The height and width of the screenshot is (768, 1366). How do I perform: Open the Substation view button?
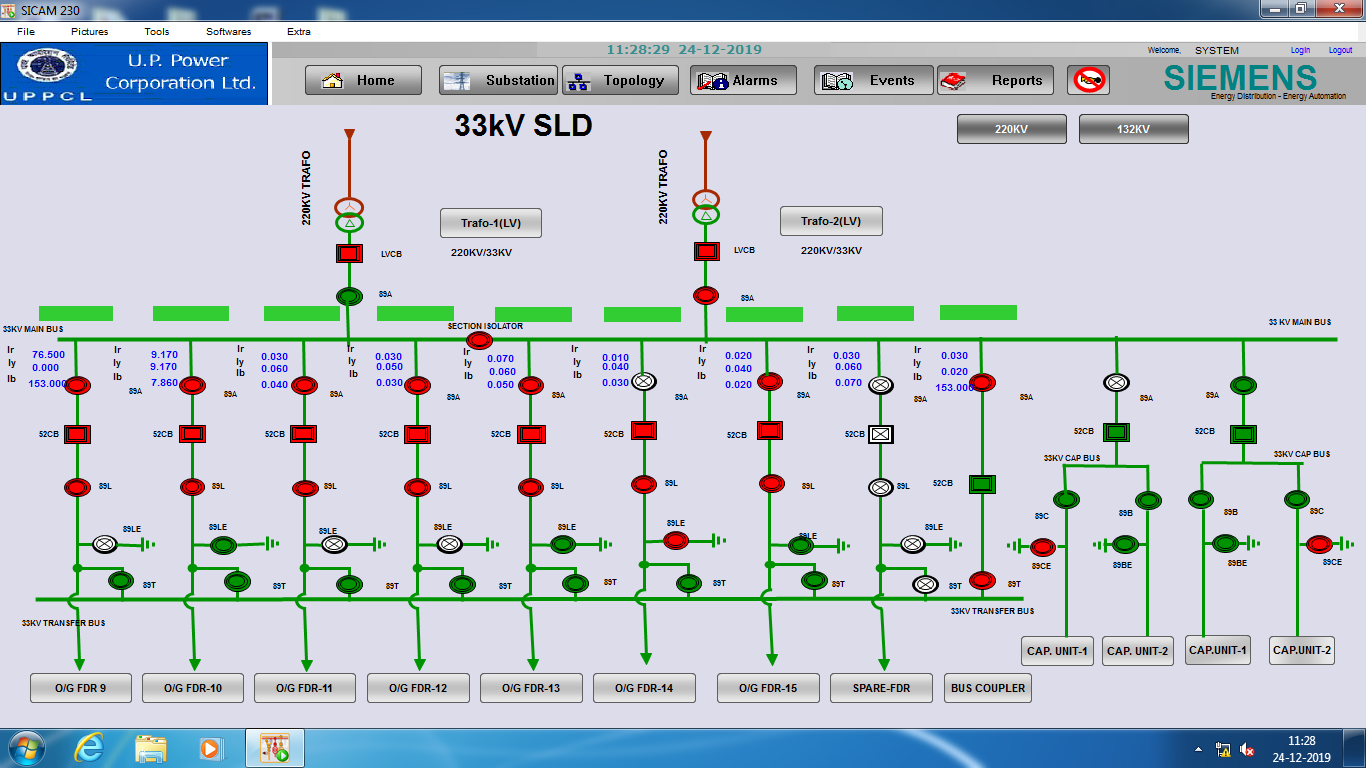tap(498, 81)
